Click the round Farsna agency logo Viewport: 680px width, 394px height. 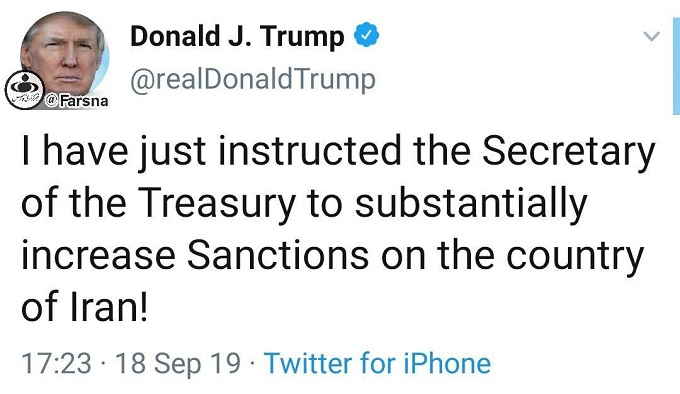point(24,89)
